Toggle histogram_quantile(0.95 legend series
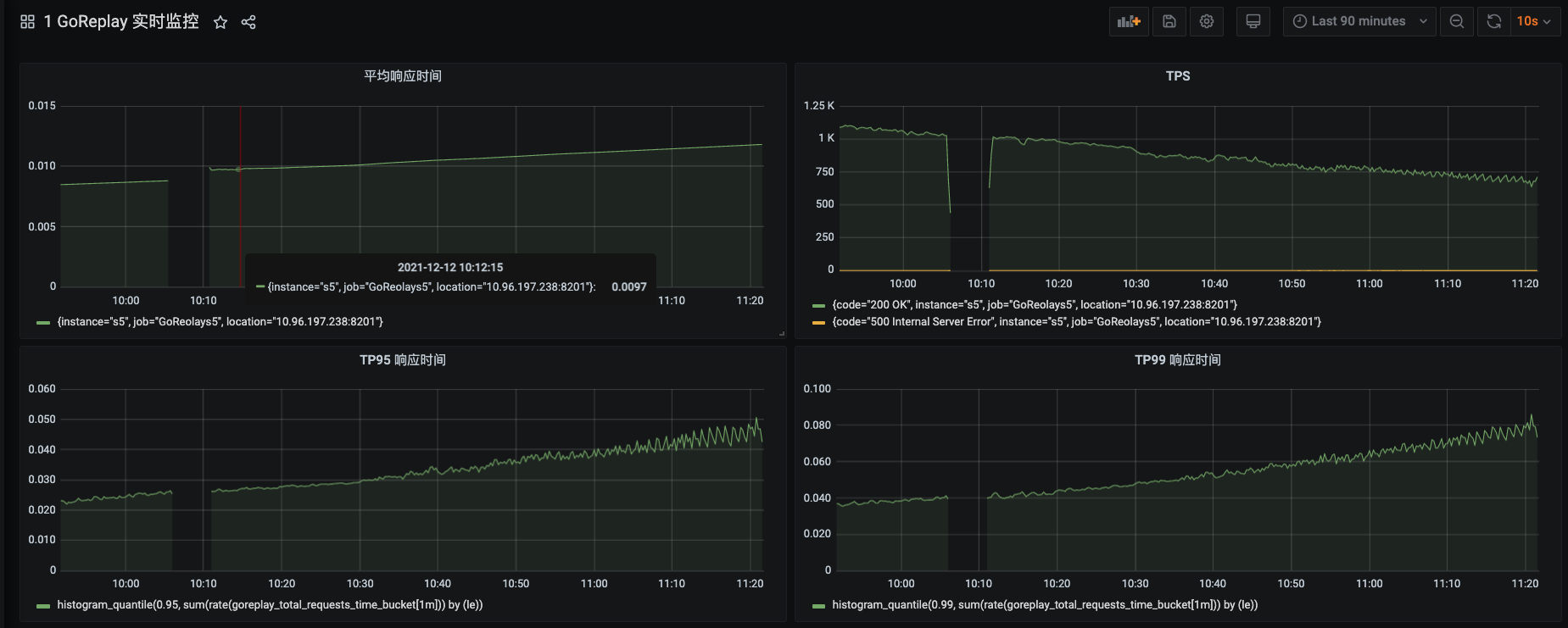1568x628 pixels. point(270,605)
